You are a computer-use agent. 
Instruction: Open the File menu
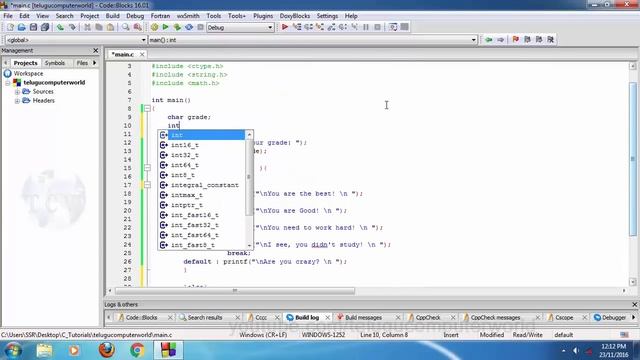click(x=8, y=16)
